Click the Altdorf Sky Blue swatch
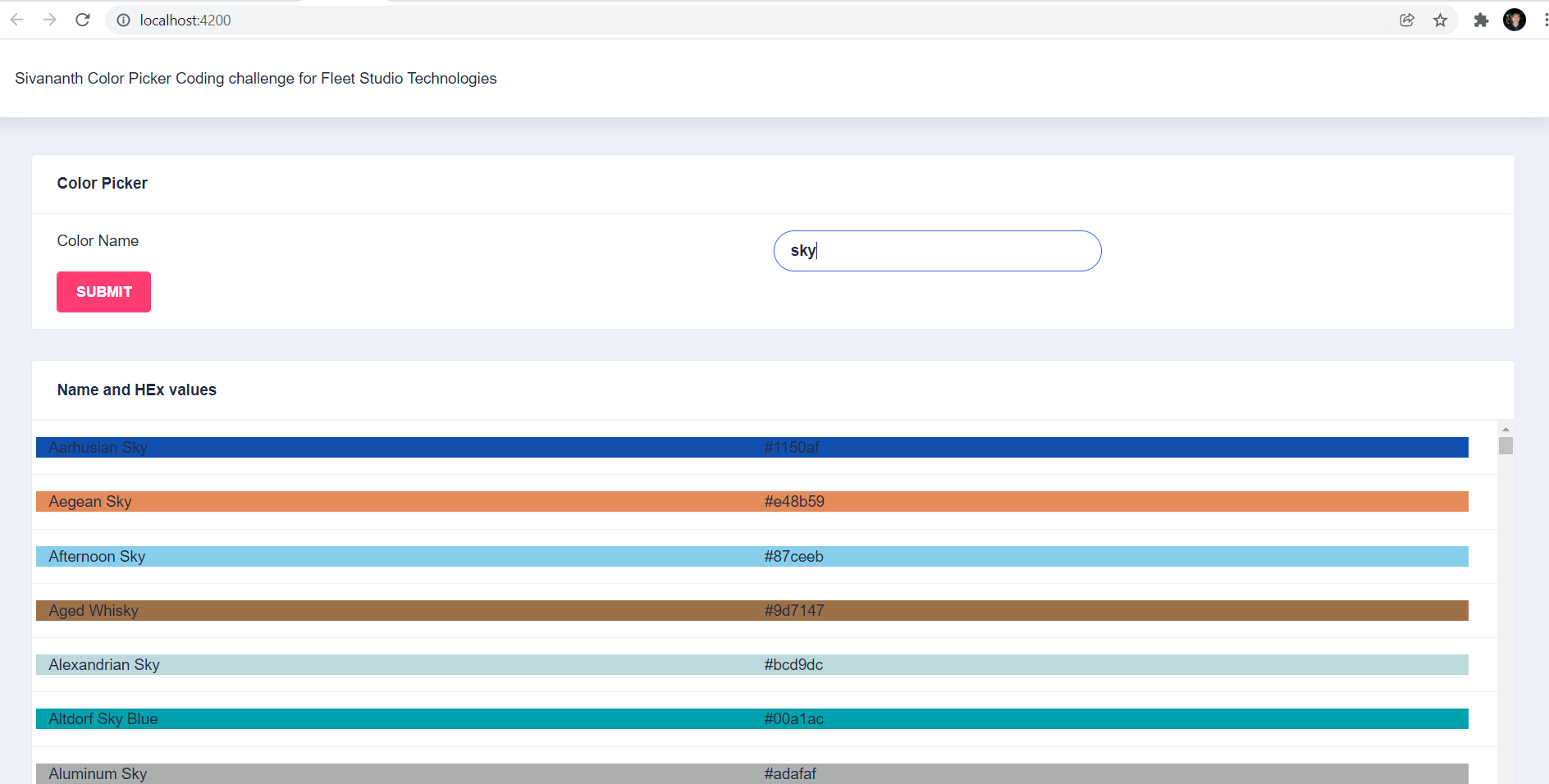The height and width of the screenshot is (784, 1549). (x=410, y=719)
